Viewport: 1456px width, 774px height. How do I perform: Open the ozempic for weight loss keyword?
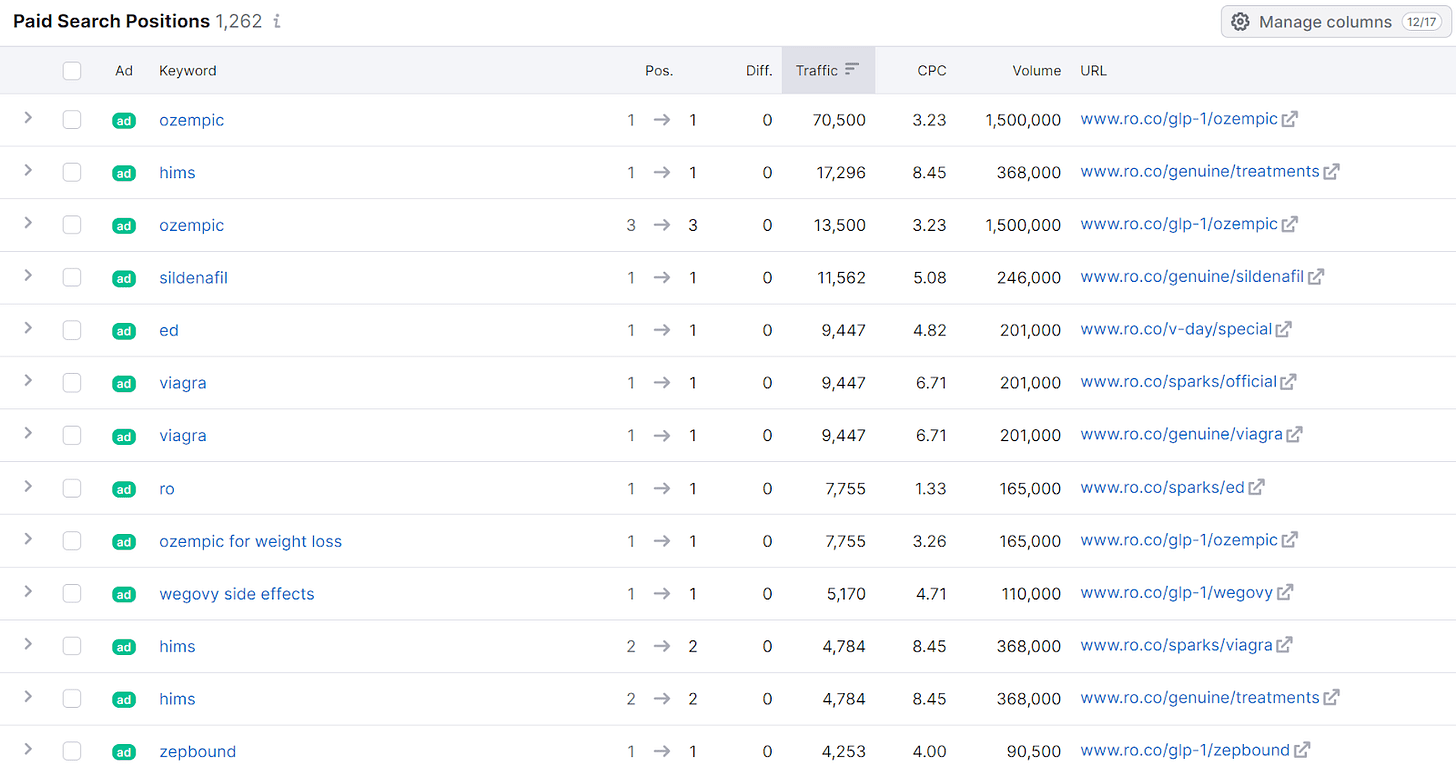[x=250, y=541]
